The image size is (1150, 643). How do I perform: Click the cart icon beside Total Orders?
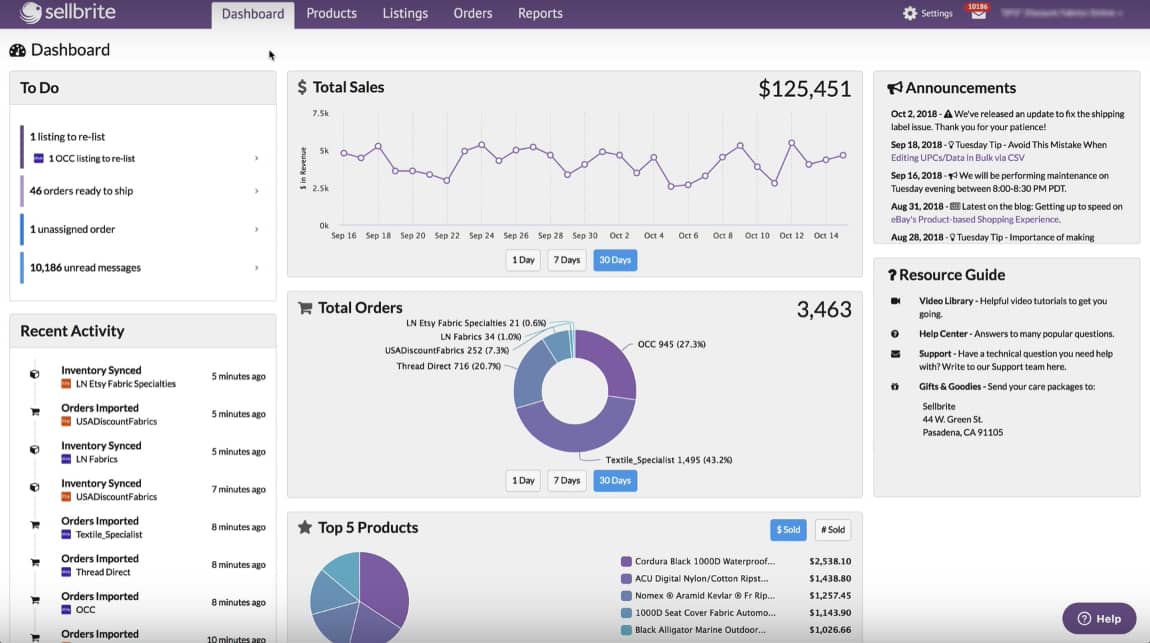pos(305,308)
